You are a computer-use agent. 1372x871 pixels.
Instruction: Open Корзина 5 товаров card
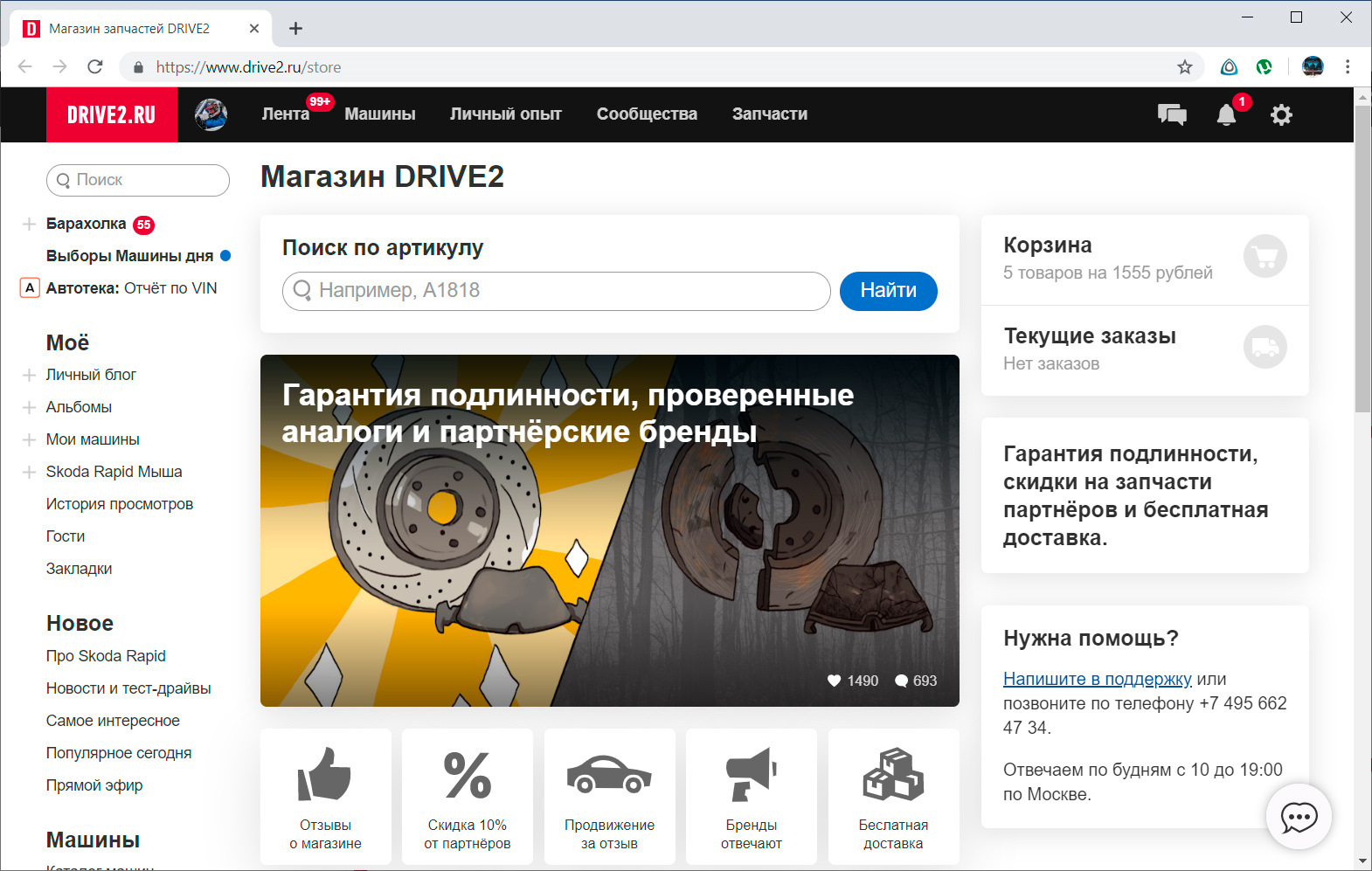(1145, 259)
